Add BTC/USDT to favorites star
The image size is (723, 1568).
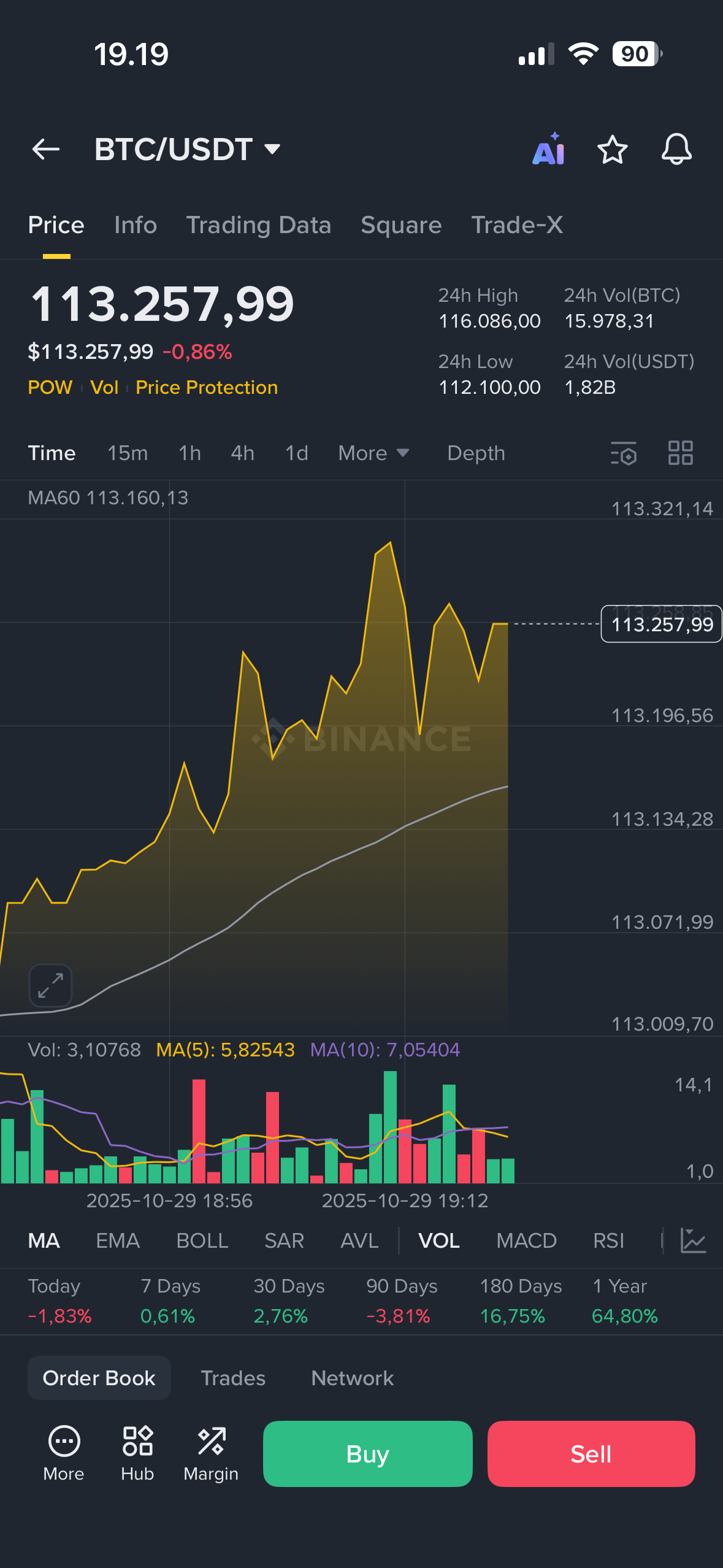(612, 149)
